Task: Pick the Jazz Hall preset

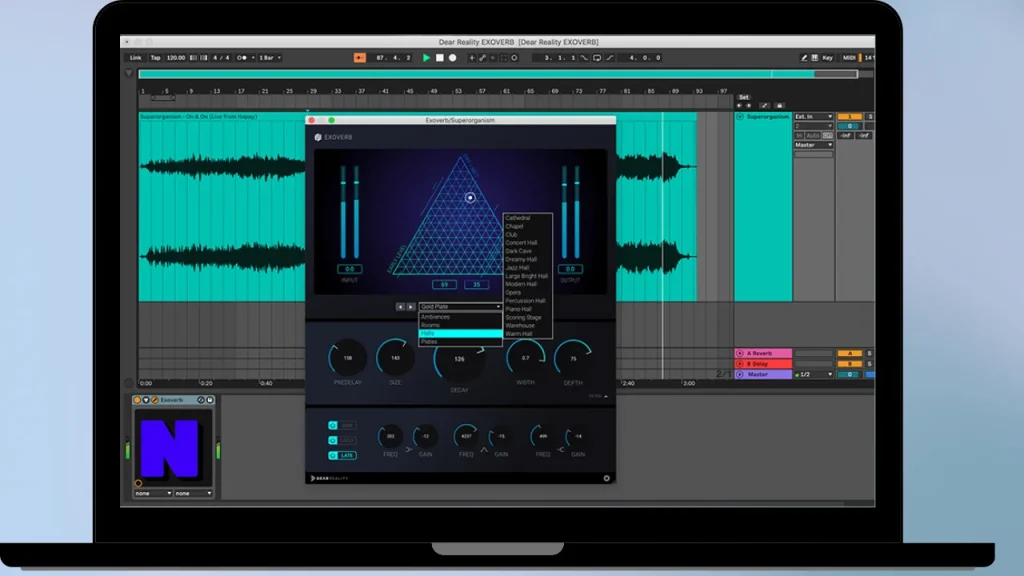Action: tap(528, 268)
